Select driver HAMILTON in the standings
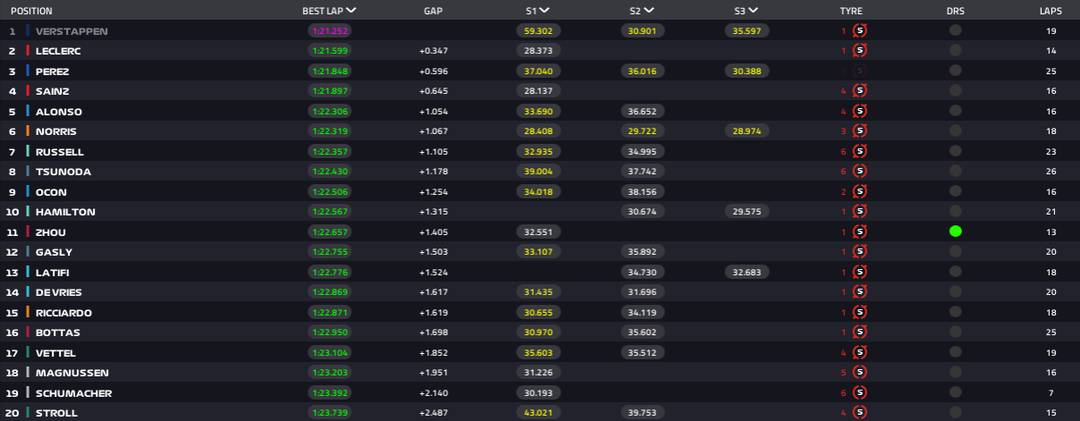1080x421 pixels. [x=65, y=212]
